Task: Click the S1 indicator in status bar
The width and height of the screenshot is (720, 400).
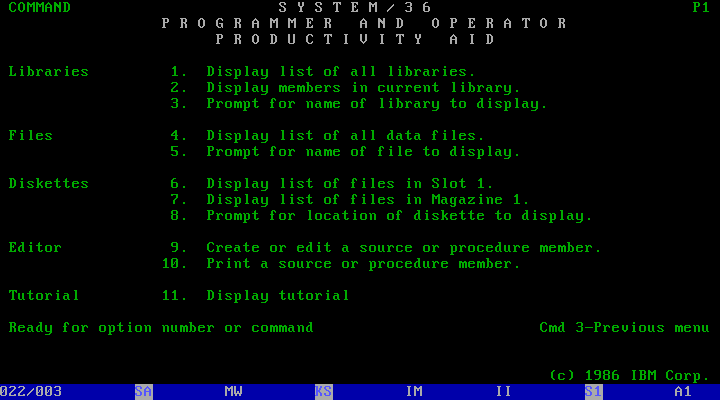Action: (x=593, y=392)
